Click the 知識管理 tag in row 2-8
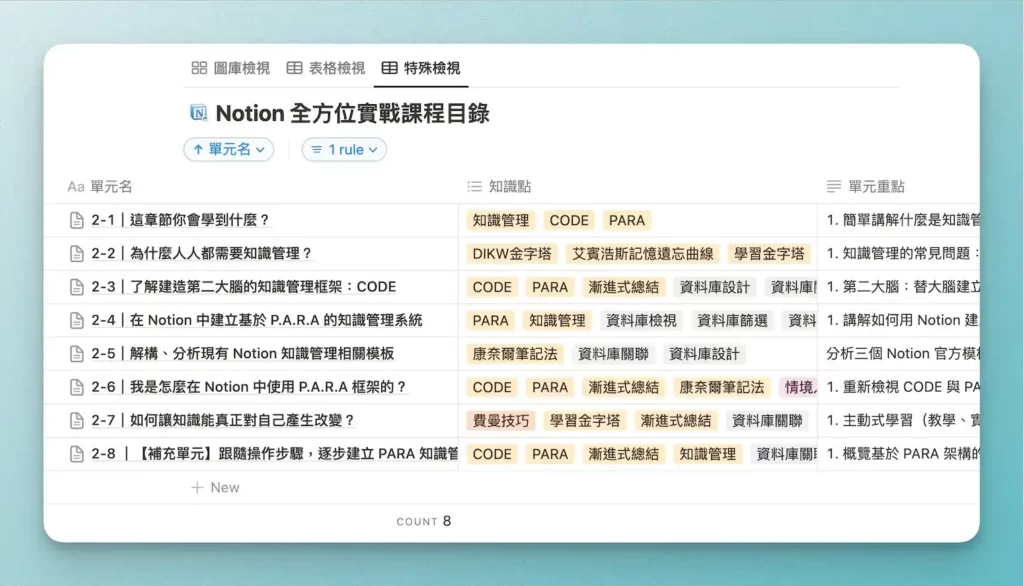 (x=708, y=454)
